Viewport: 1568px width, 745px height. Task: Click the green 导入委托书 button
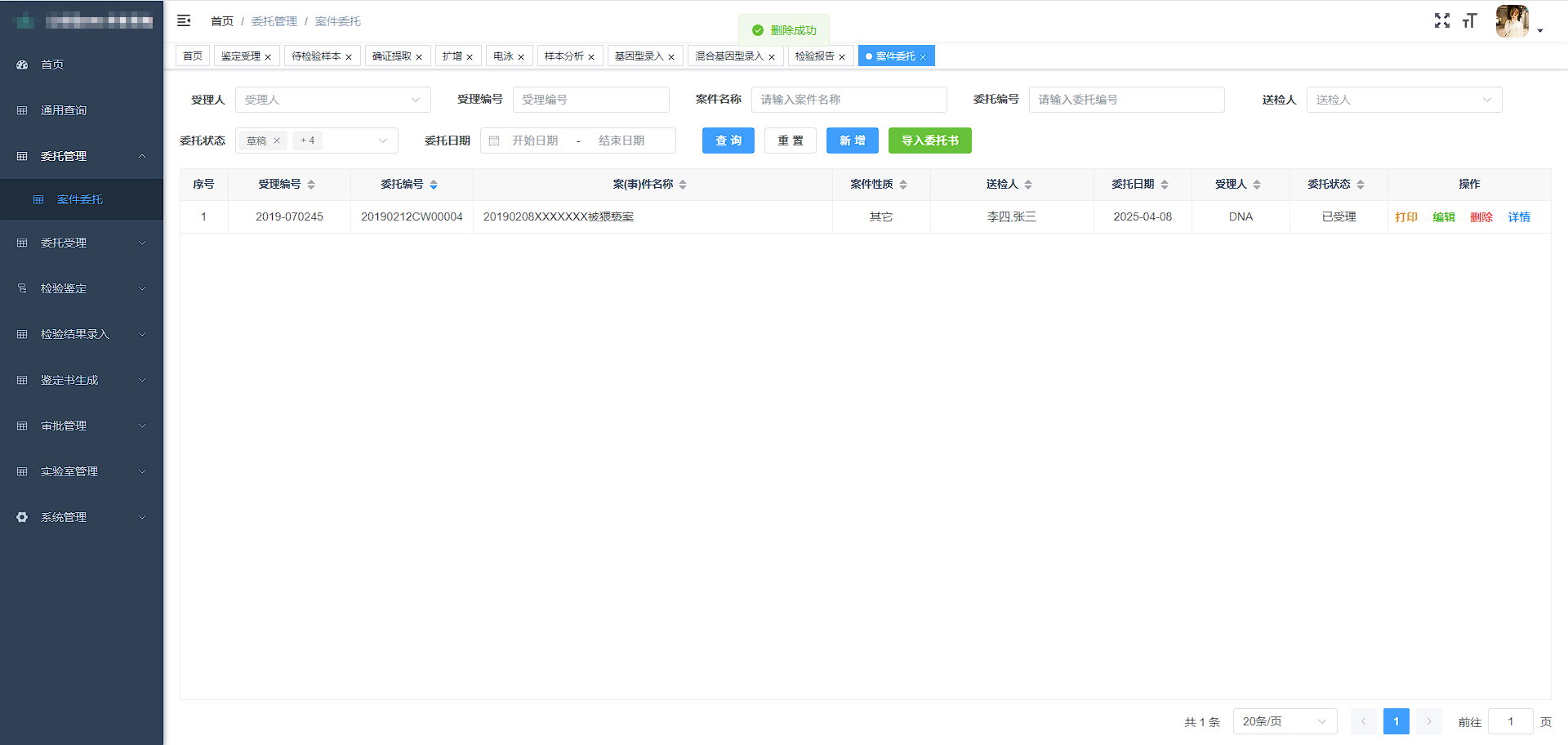(x=929, y=141)
